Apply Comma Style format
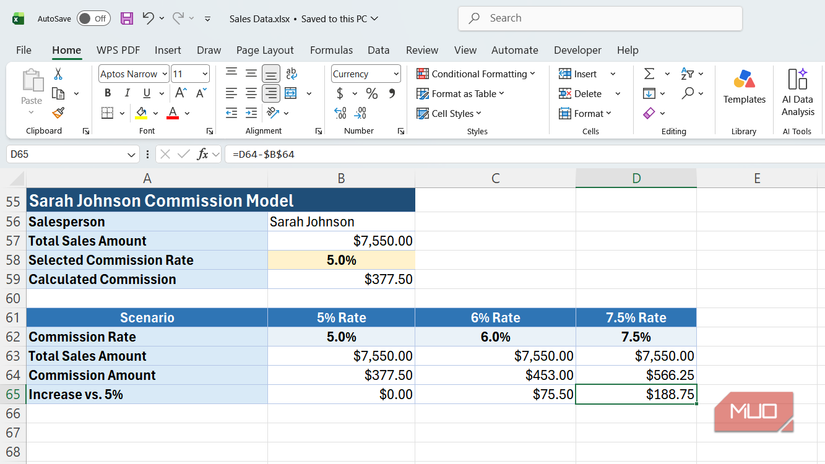 coord(392,94)
